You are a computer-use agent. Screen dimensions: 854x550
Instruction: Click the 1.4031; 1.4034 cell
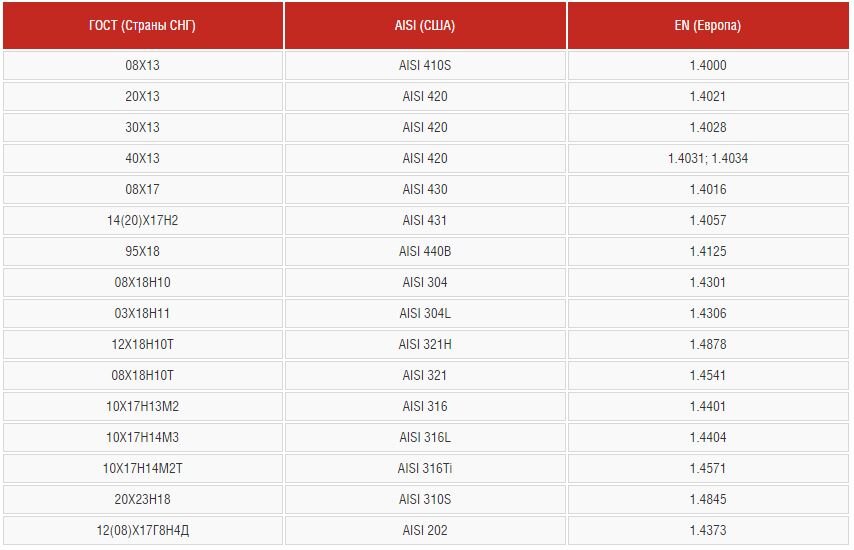click(x=708, y=158)
